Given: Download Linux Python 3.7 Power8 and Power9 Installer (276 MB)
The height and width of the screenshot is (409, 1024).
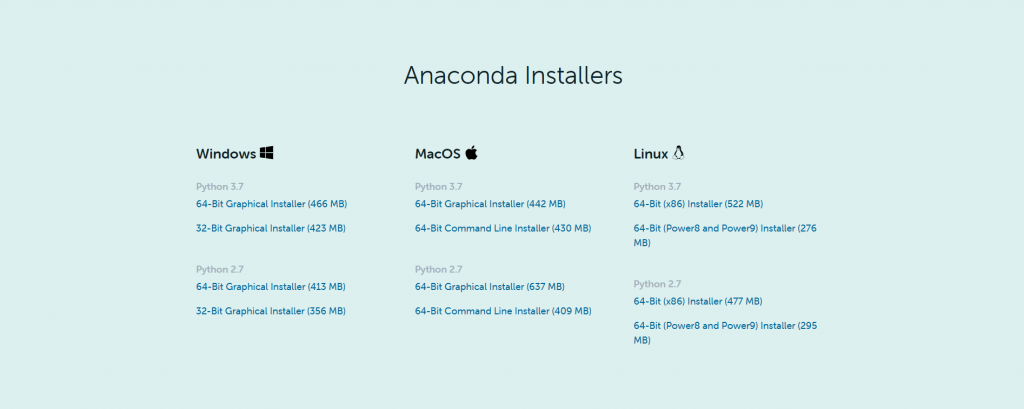Looking at the screenshot, I should [725, 235].
